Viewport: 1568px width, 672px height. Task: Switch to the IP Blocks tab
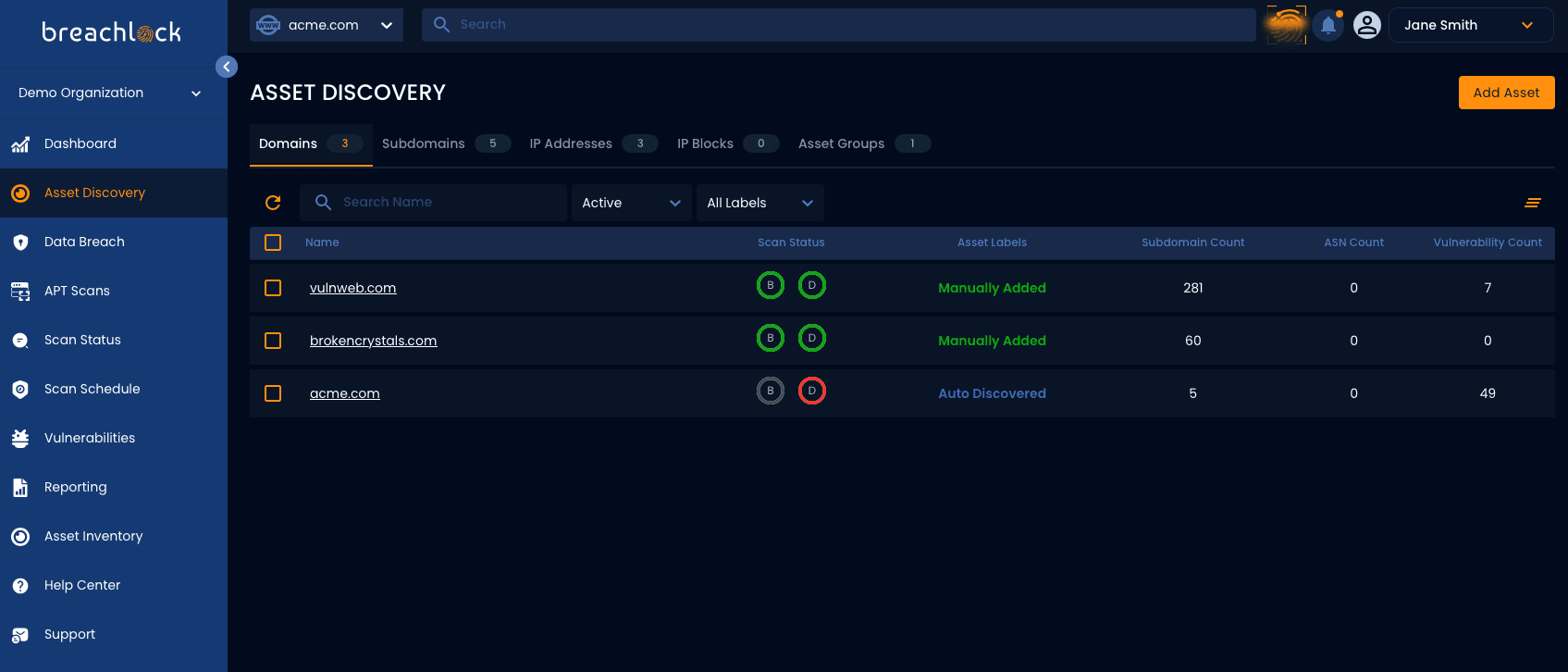tap(728, 143)
